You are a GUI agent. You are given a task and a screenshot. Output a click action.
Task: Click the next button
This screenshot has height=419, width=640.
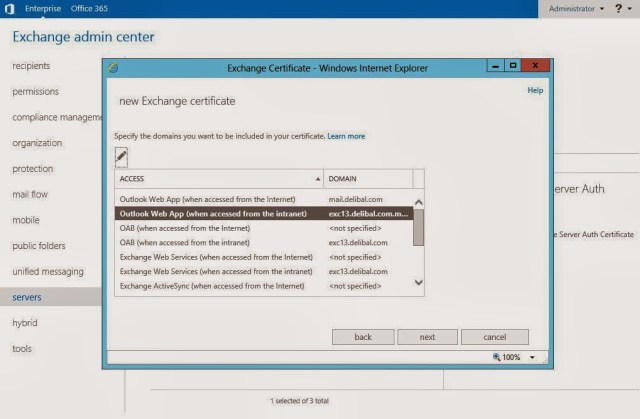pos(427,337)
